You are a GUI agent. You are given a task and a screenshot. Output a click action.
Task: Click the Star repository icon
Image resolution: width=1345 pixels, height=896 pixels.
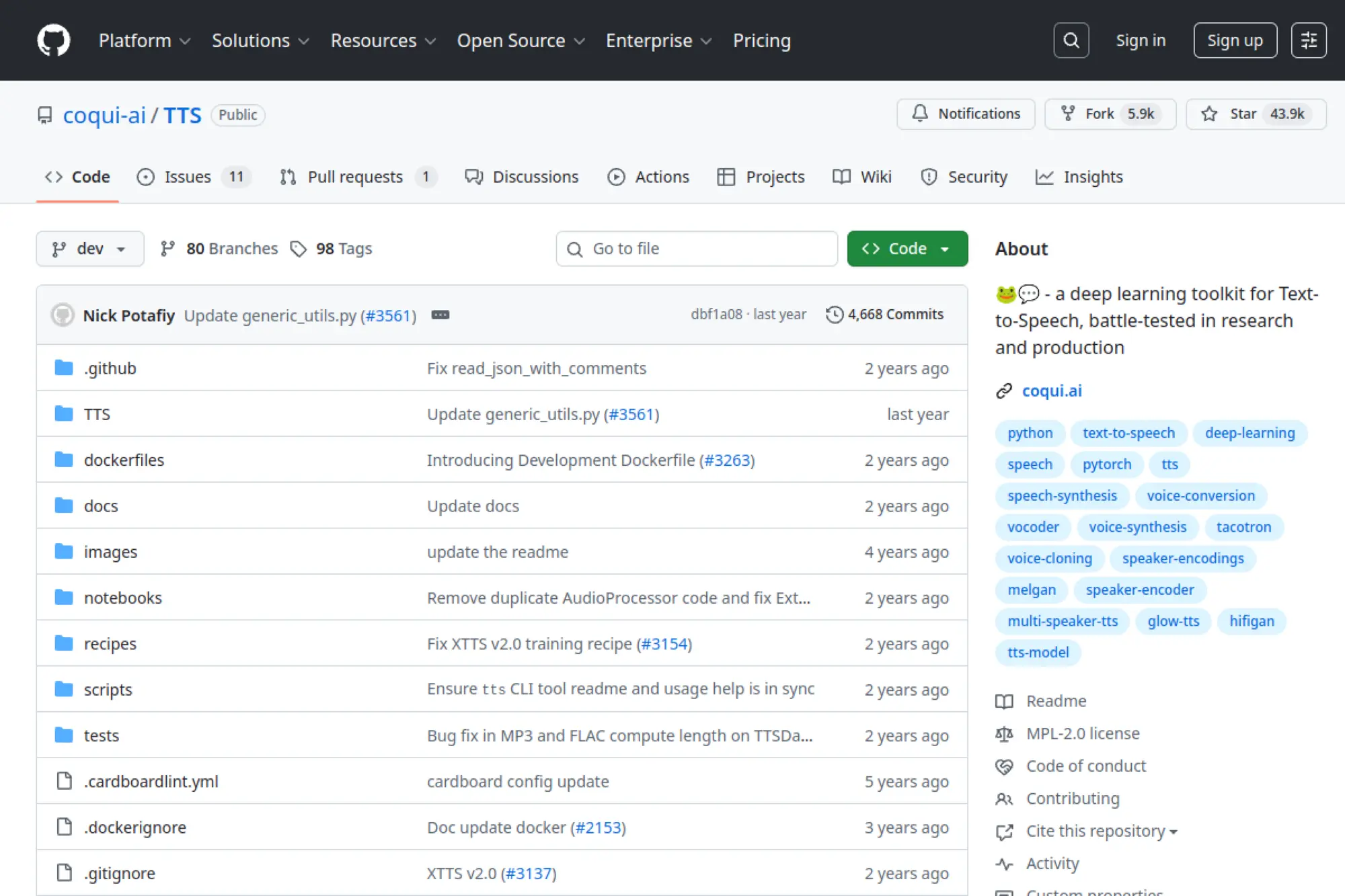pos(1209,114)
